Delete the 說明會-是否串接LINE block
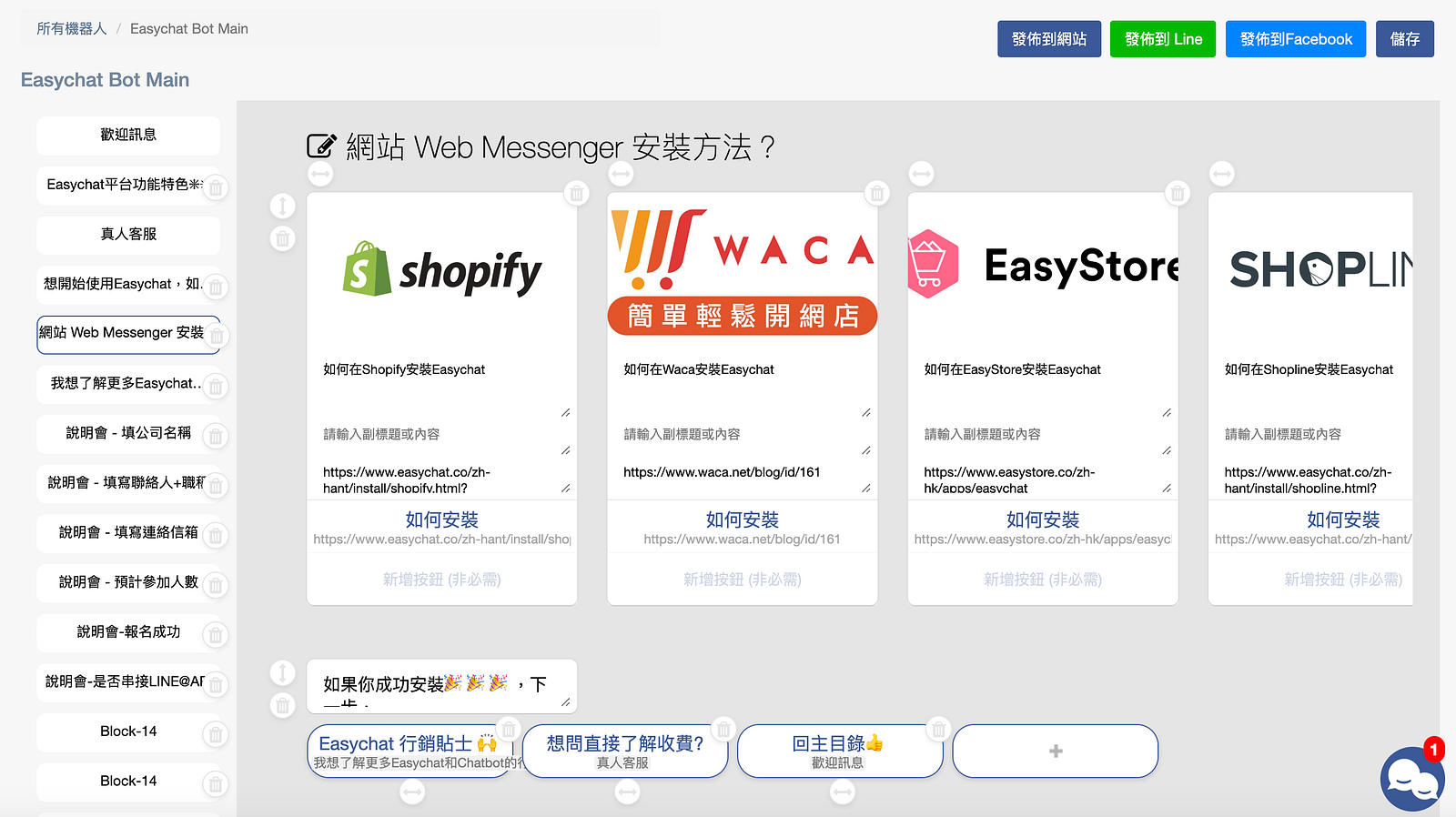Image resolution: width=1456 pixels, height=817 pixels. pos(216,685)
